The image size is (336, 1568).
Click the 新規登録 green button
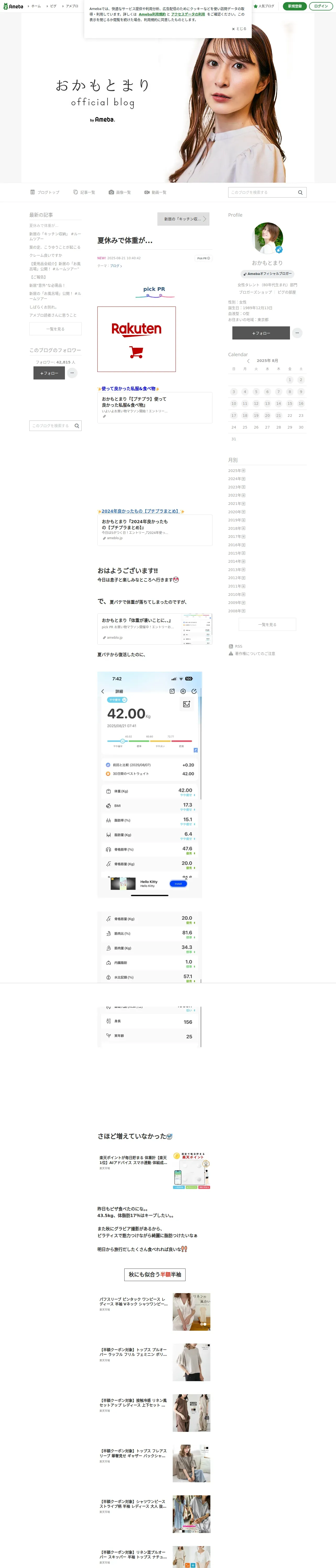click(295, 6)
